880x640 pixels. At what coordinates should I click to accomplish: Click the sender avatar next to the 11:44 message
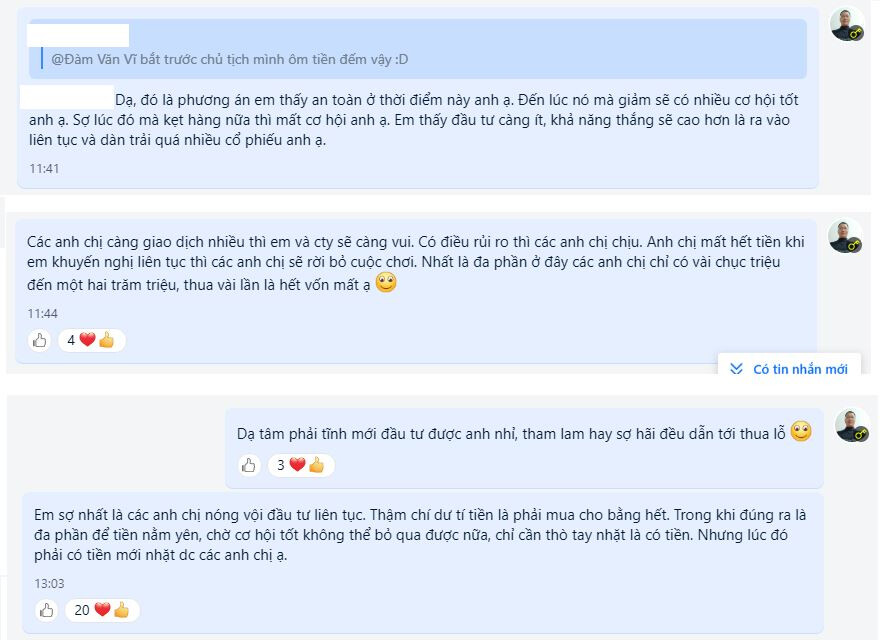[846, 236]
